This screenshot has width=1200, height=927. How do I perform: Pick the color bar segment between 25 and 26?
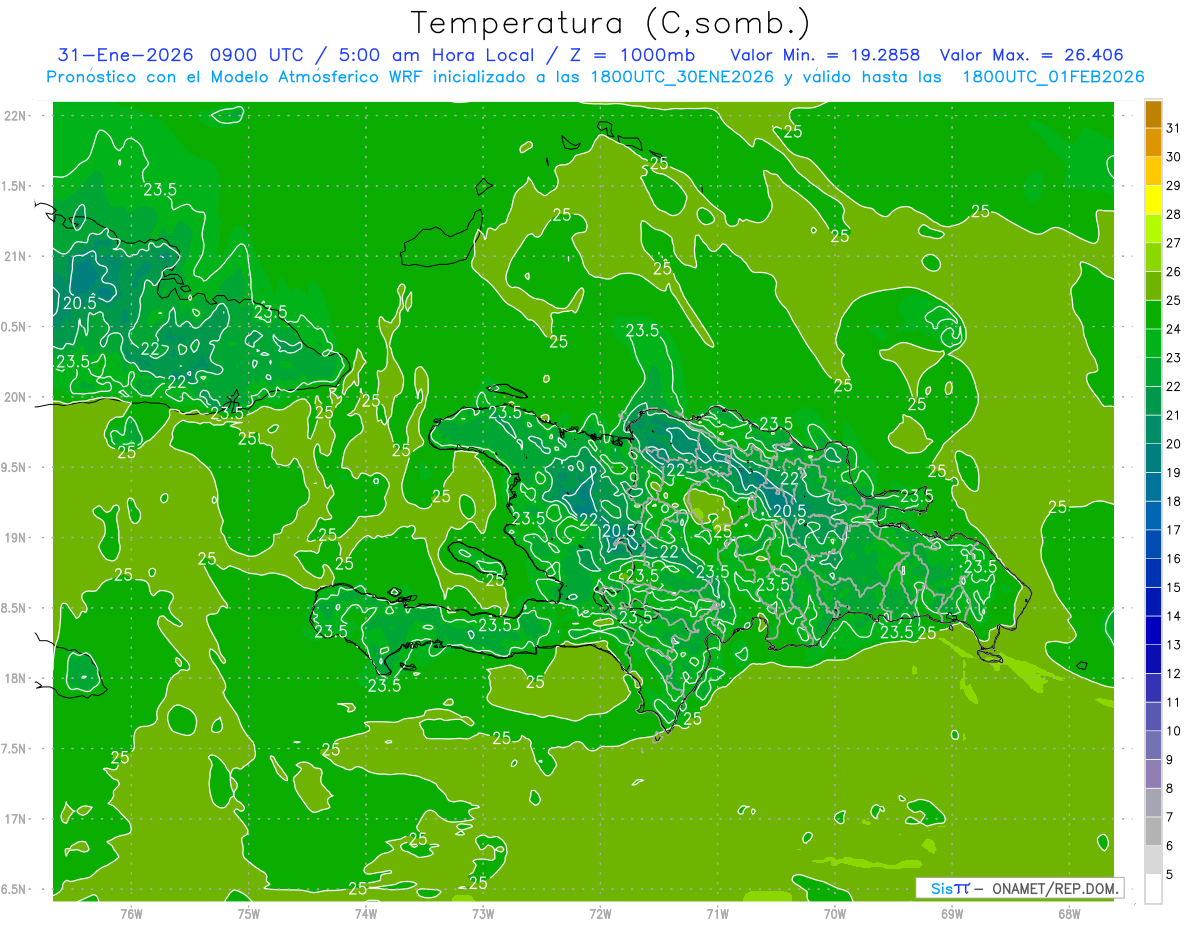[1153, 286]
